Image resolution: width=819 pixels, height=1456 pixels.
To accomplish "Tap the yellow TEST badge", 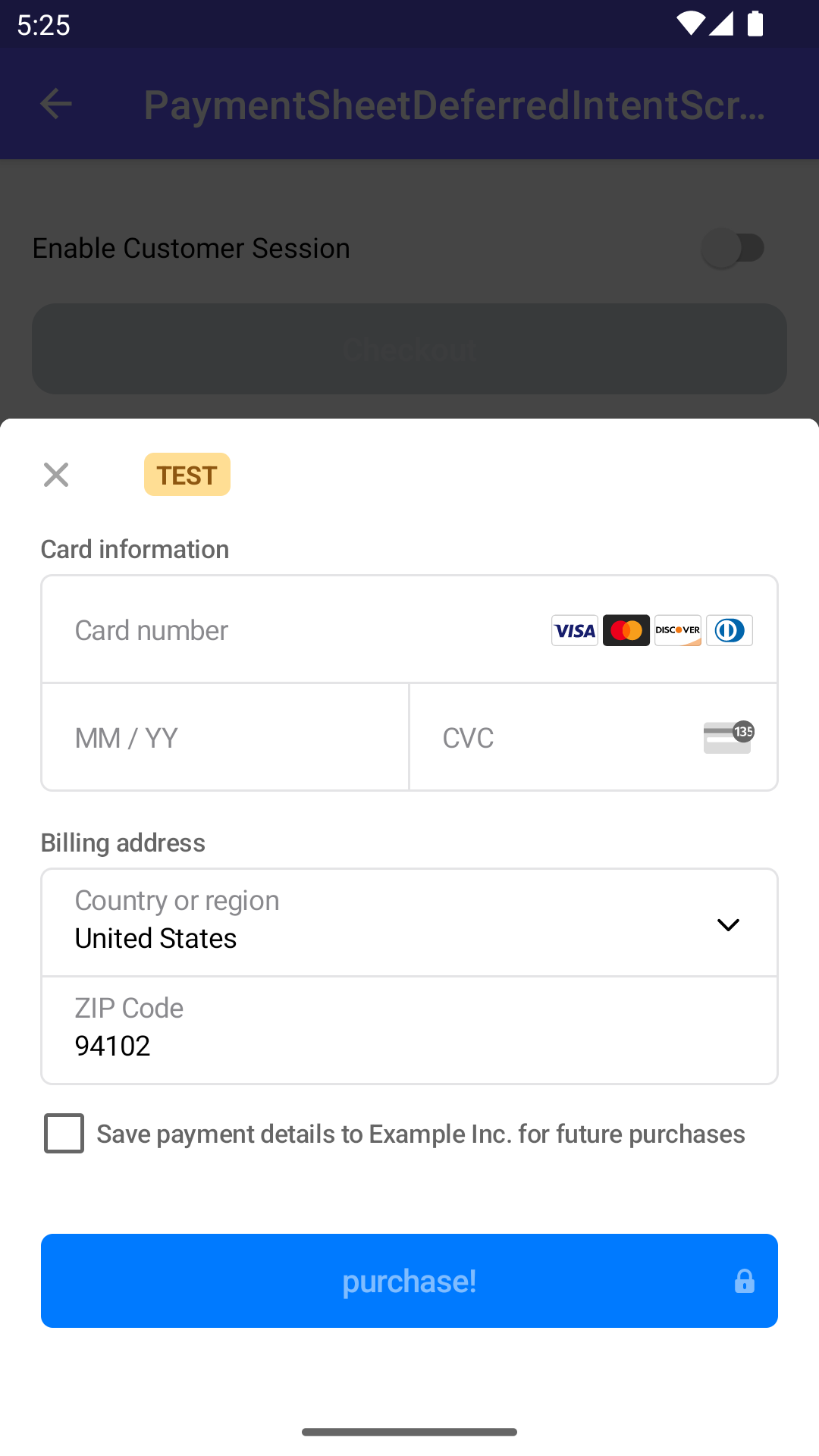I will 187,475.
